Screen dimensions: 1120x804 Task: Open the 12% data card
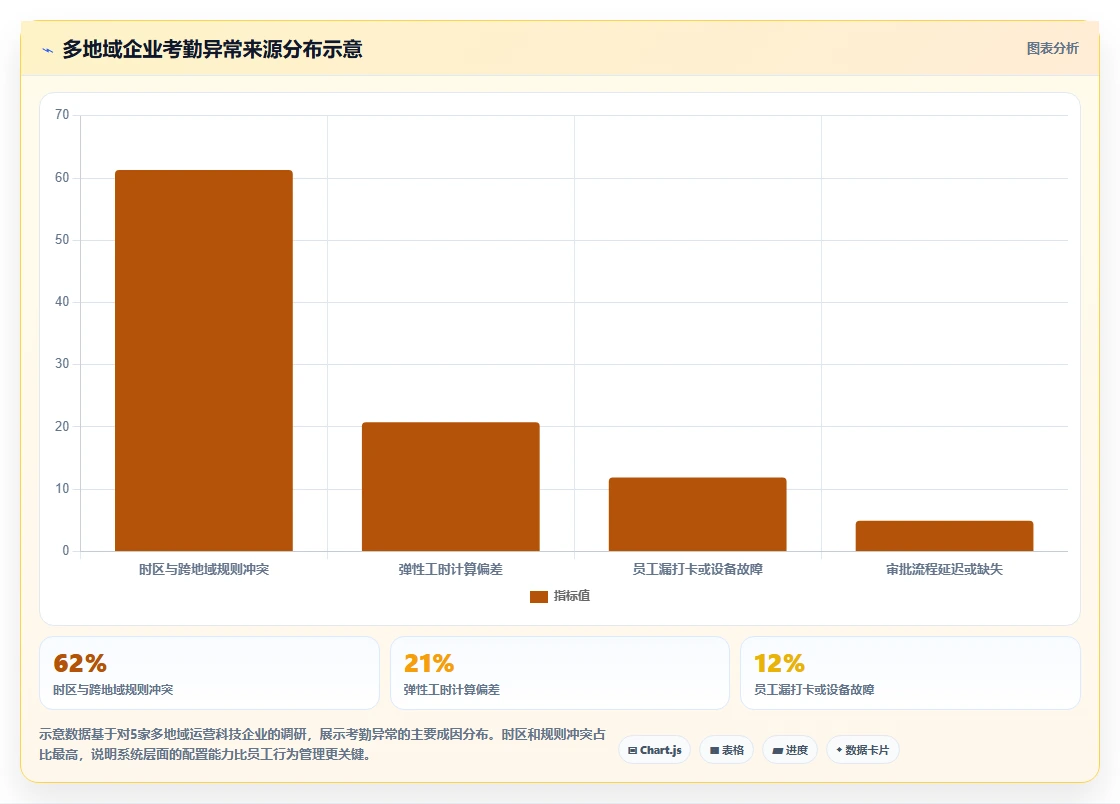click(x=911, y=673)
